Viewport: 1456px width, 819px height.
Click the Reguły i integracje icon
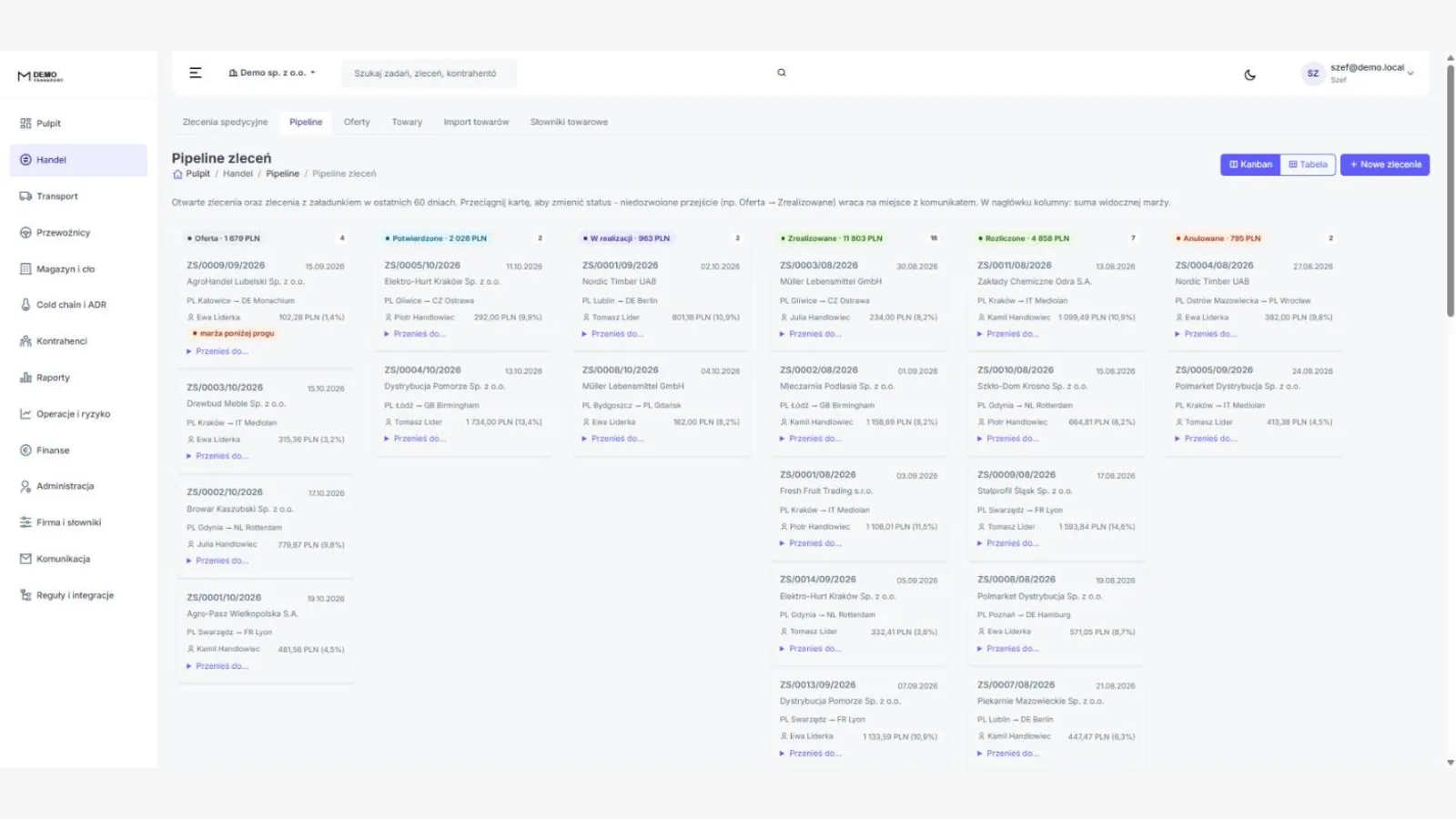pos(25,595)
